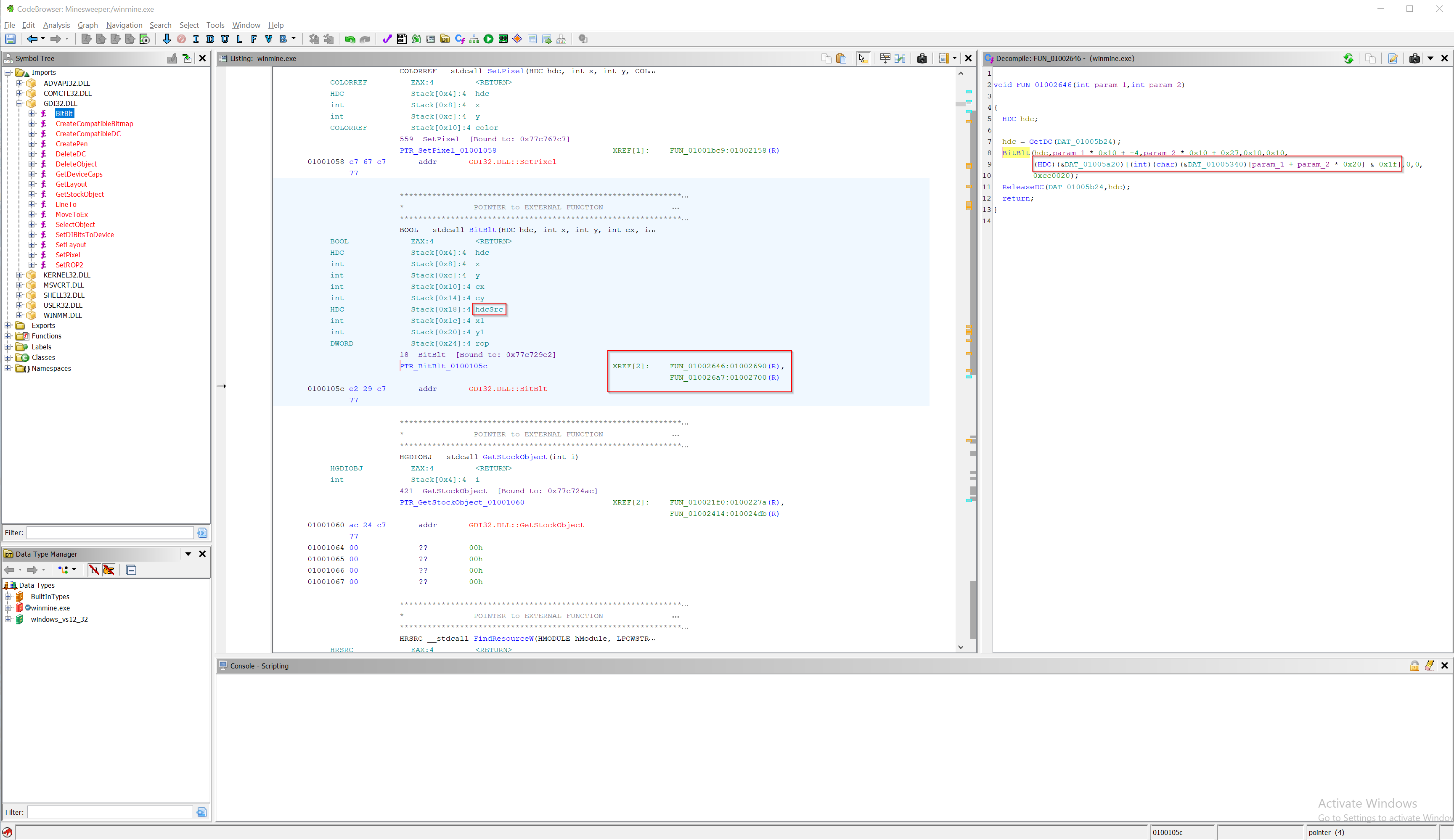Re-decompile using green refresh icon
This screenshot has width=1454, height=840.
point(1348,58)
